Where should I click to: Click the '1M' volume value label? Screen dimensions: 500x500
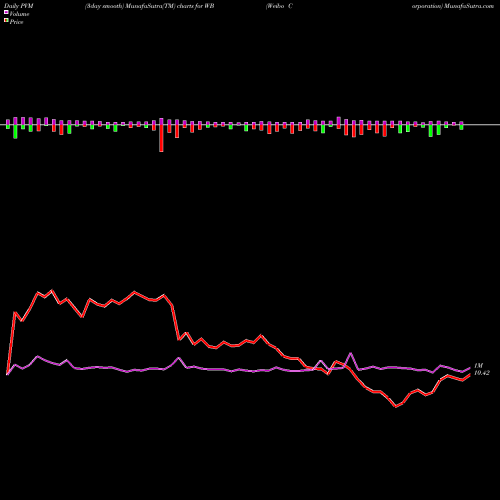(x=479, y=366)
